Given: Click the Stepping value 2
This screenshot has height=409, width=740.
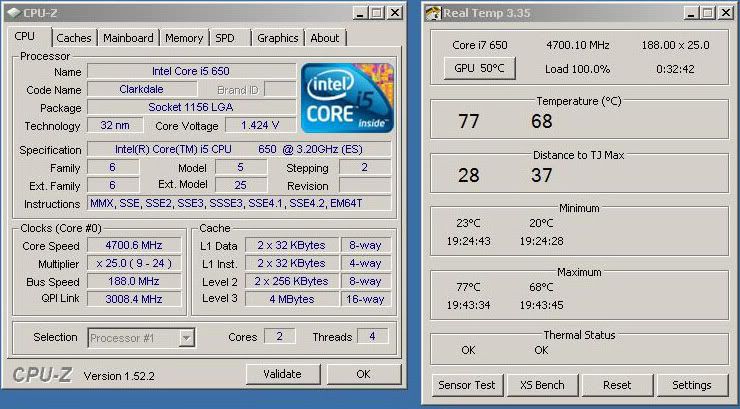Looking at the screenshot, I should [365, 167].
